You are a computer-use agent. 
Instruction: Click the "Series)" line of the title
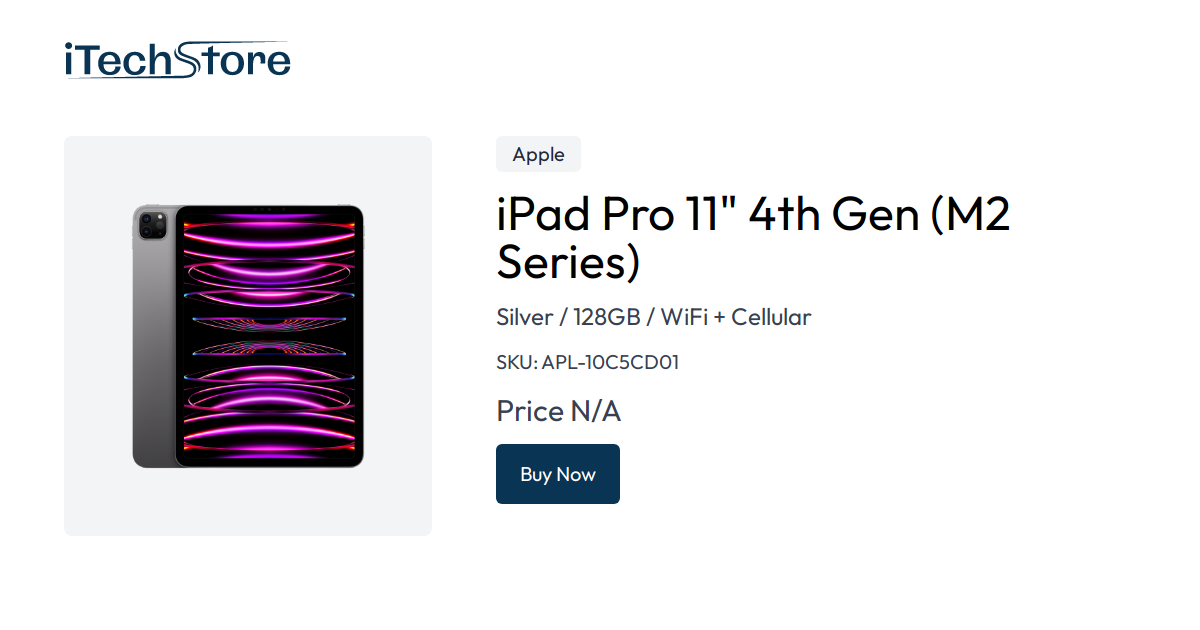point(567,262)
